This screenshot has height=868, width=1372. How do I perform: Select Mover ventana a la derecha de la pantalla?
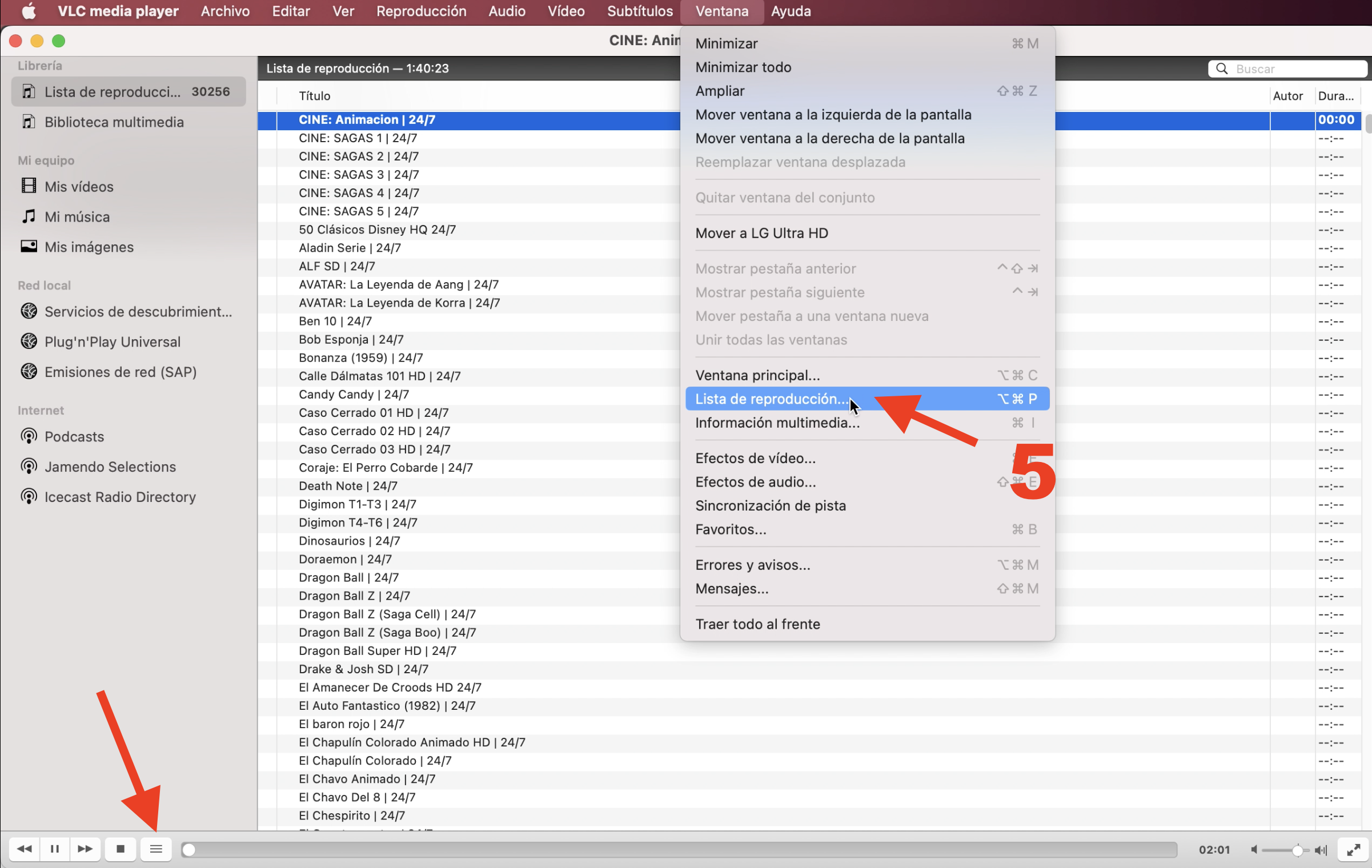pyautogui.click(x=867, y=139)
